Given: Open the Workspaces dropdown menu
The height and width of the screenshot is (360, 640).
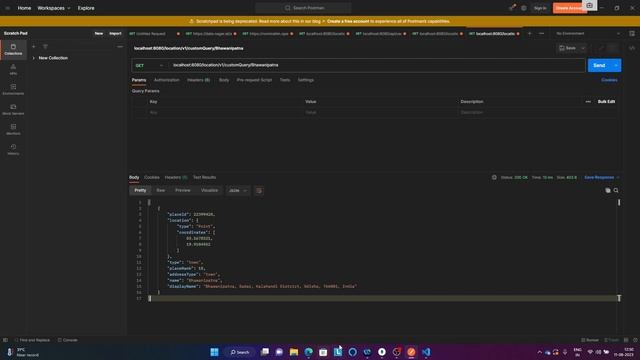Looking at the screenshot, I should click(x=53, y=8).
